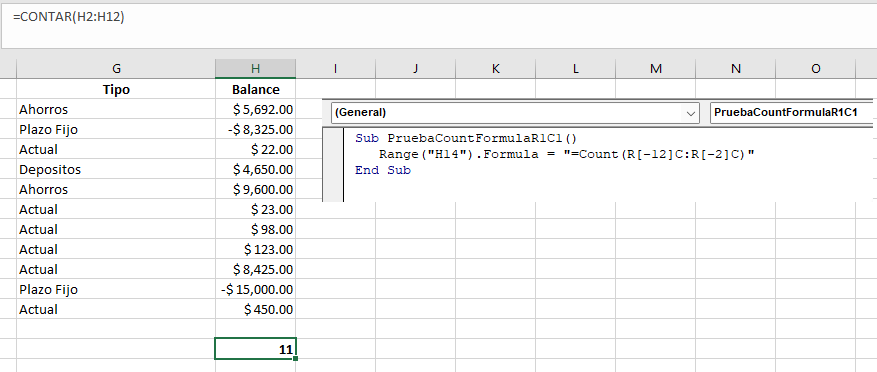877x372 pixels.
Task: Select column M header
Action: click(x=656, y=69)
